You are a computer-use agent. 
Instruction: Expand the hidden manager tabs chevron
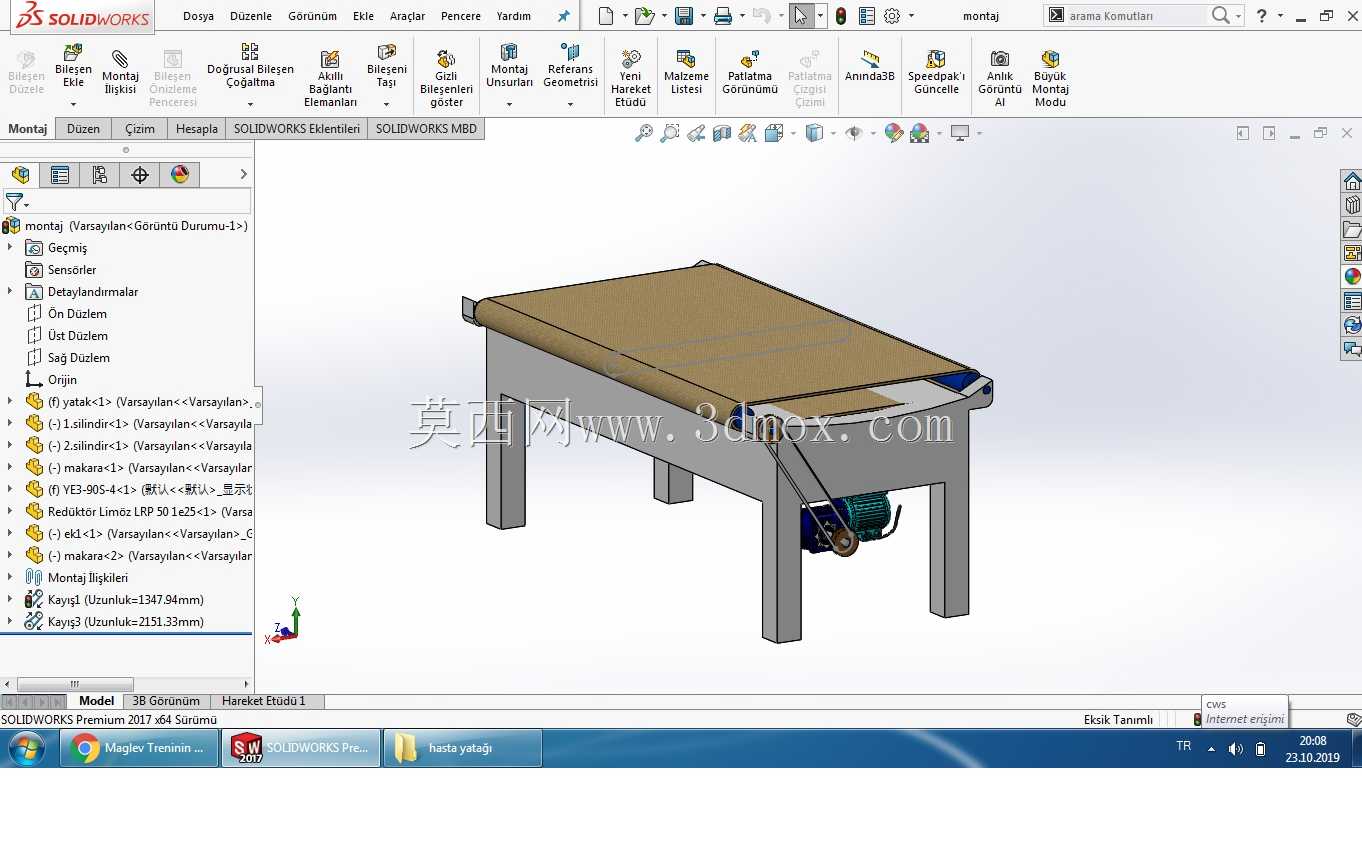[243, 174]
